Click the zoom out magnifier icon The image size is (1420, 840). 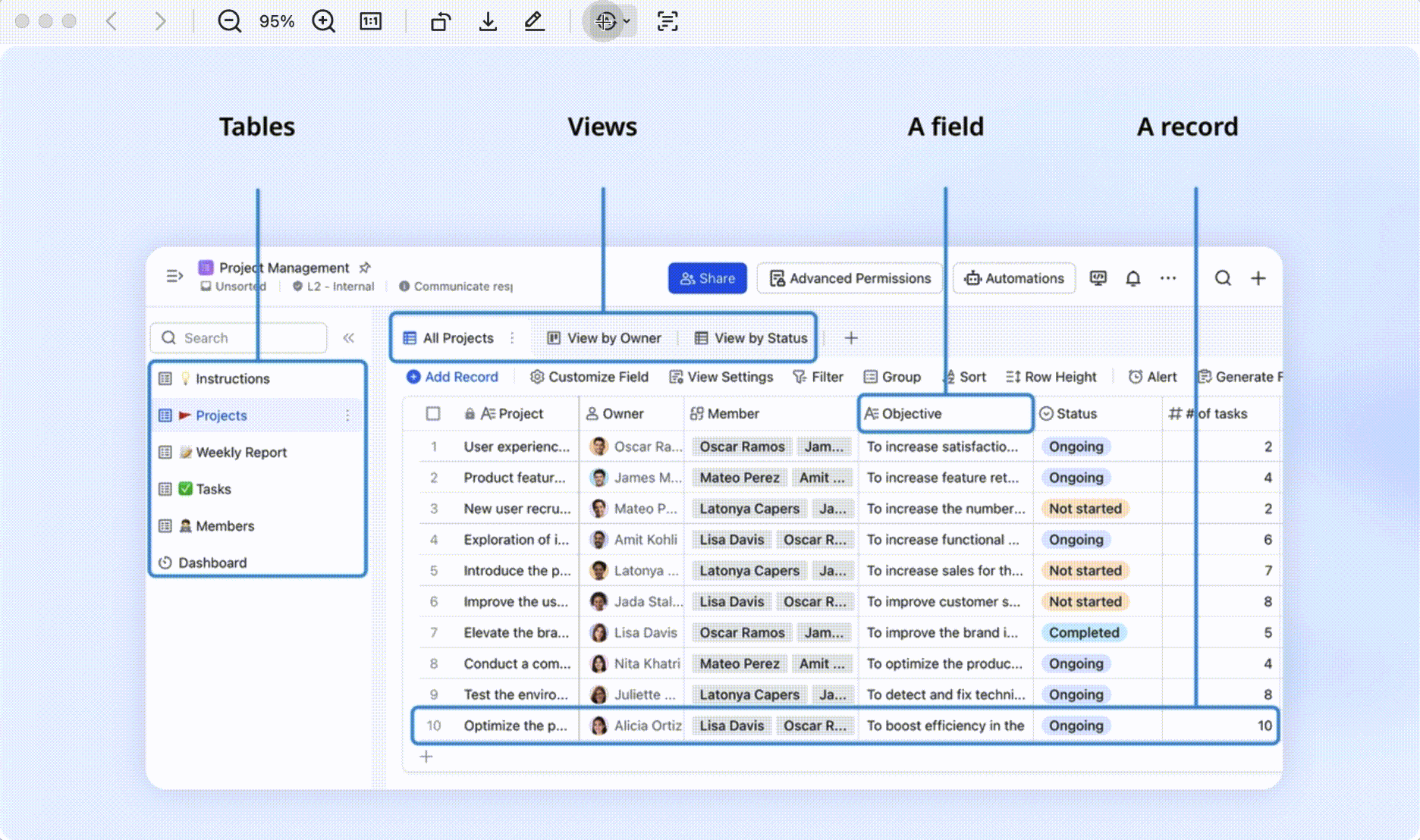point(229,21)
